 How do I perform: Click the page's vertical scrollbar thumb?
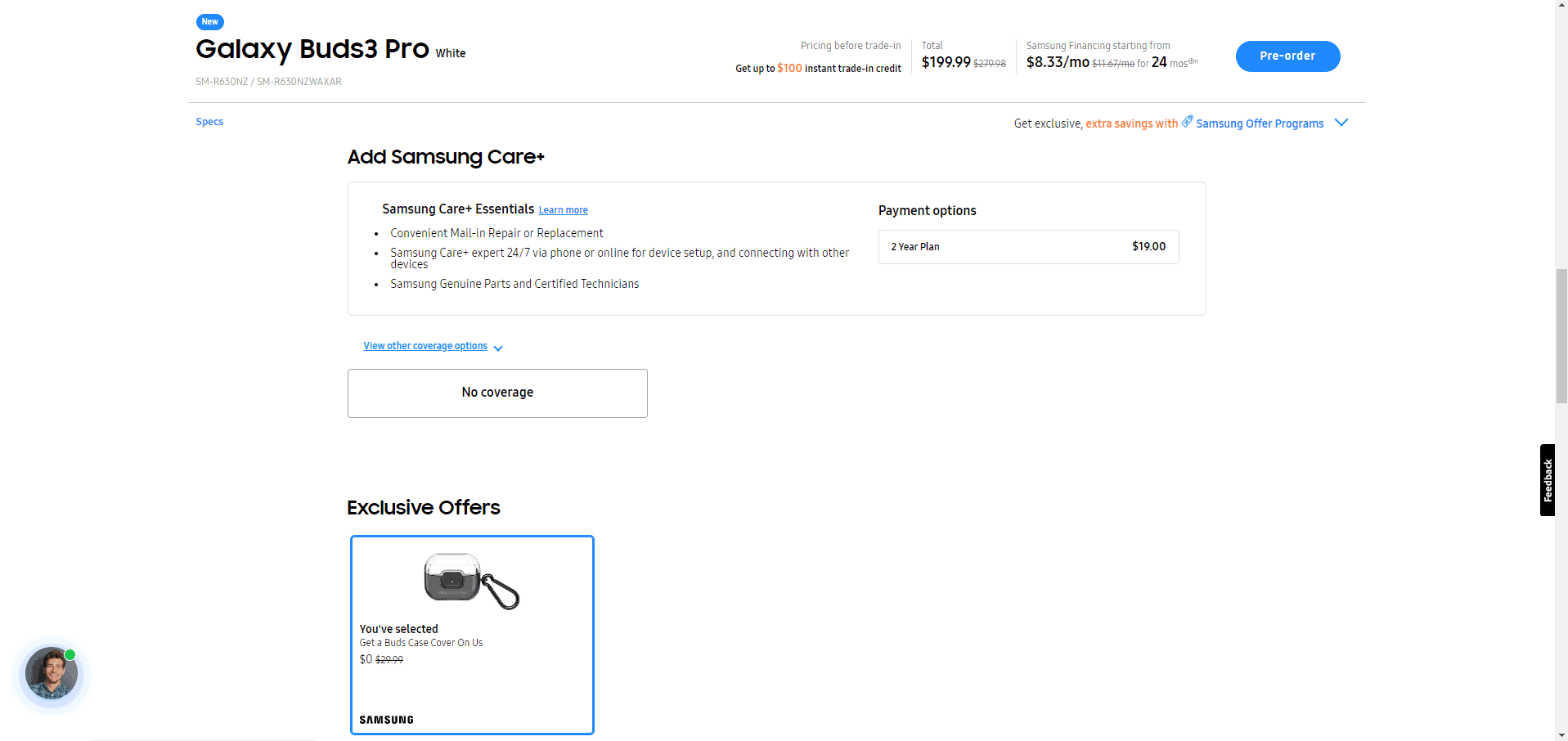(x=1561, y=335)
